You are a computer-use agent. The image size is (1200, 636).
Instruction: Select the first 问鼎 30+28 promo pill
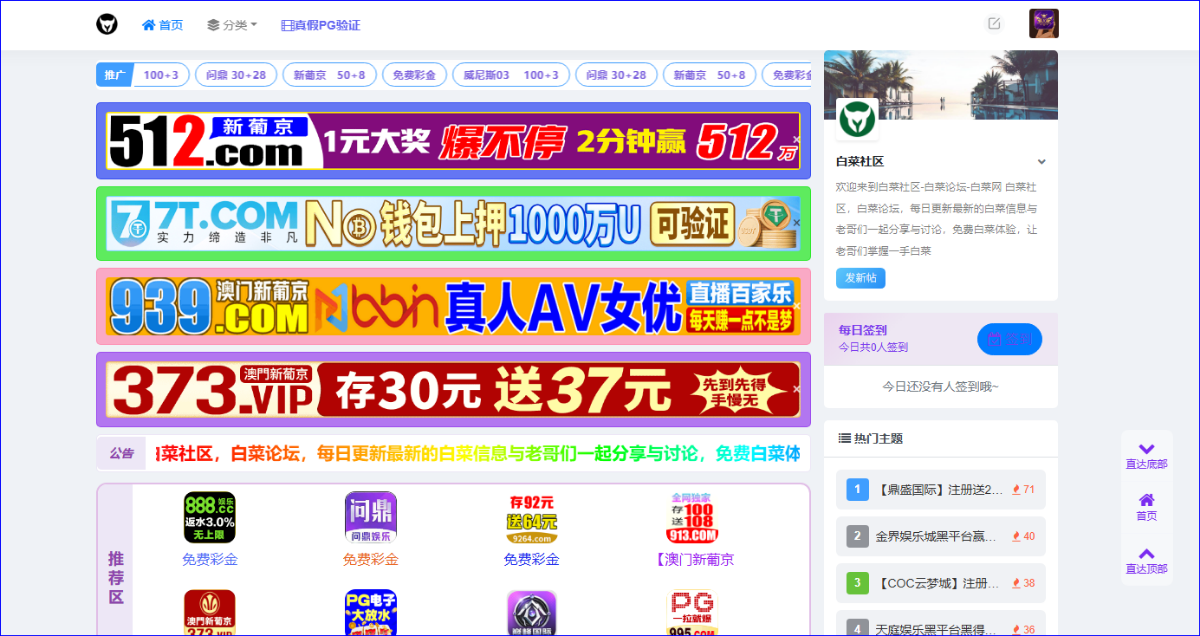(x=236, y=75)
